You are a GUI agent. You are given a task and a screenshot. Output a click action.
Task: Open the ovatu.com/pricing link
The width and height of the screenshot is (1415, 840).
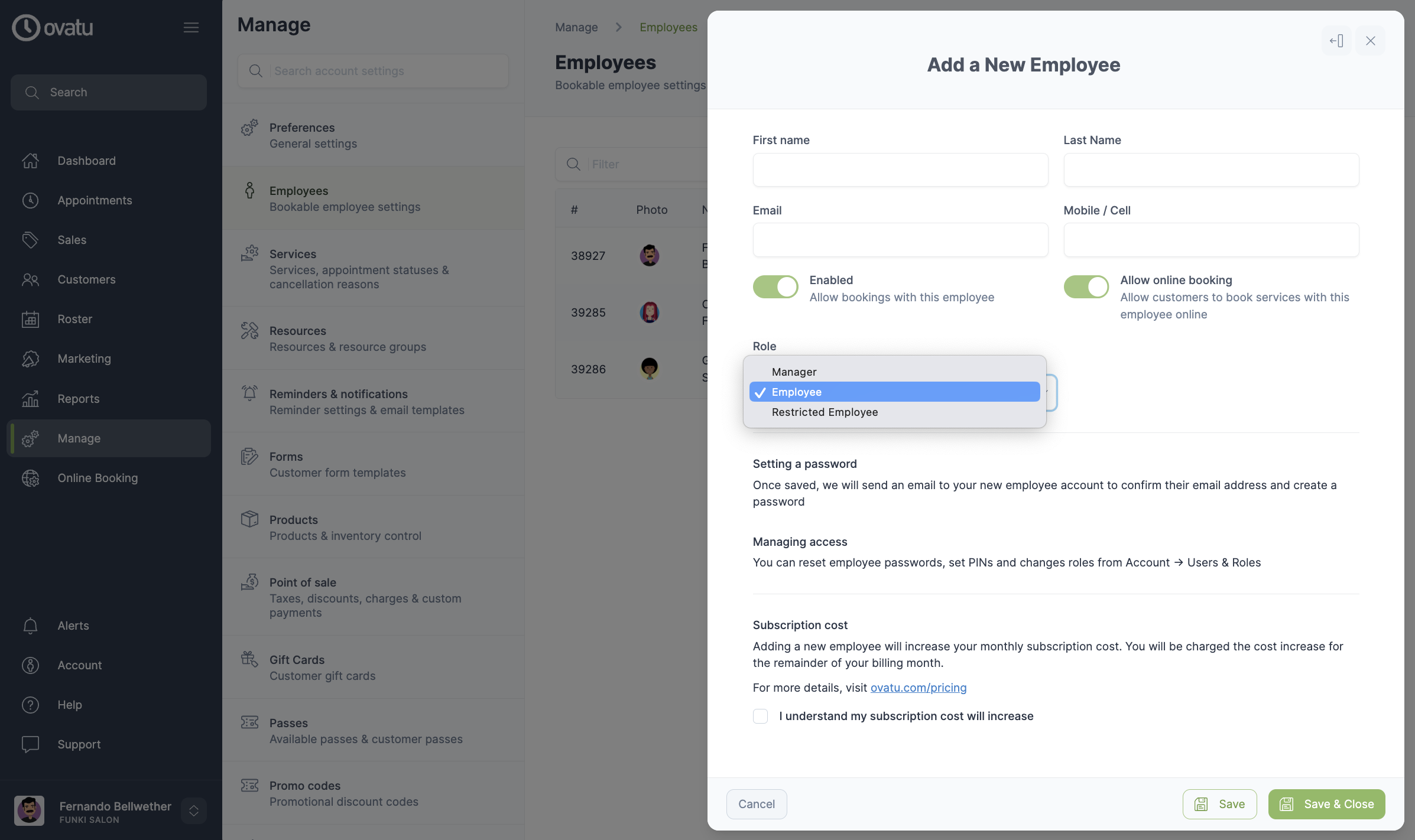[919, 688]
